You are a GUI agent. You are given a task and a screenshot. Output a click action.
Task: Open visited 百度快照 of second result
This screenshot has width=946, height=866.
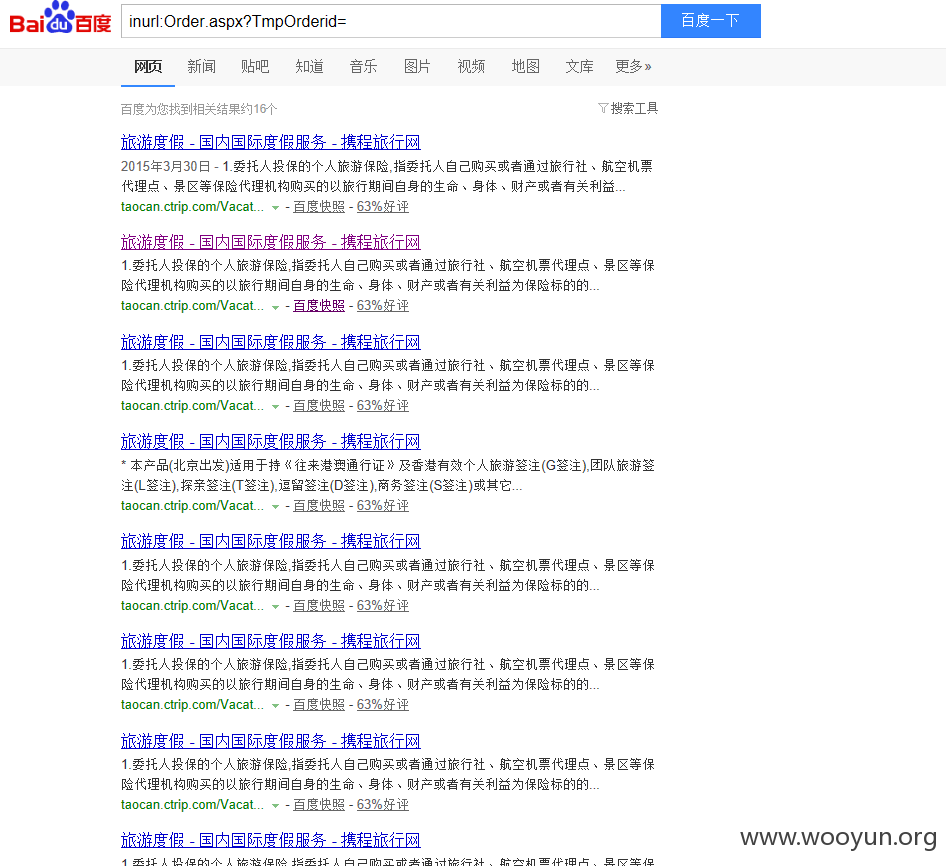pyautogui.click(x=319, y=306)
